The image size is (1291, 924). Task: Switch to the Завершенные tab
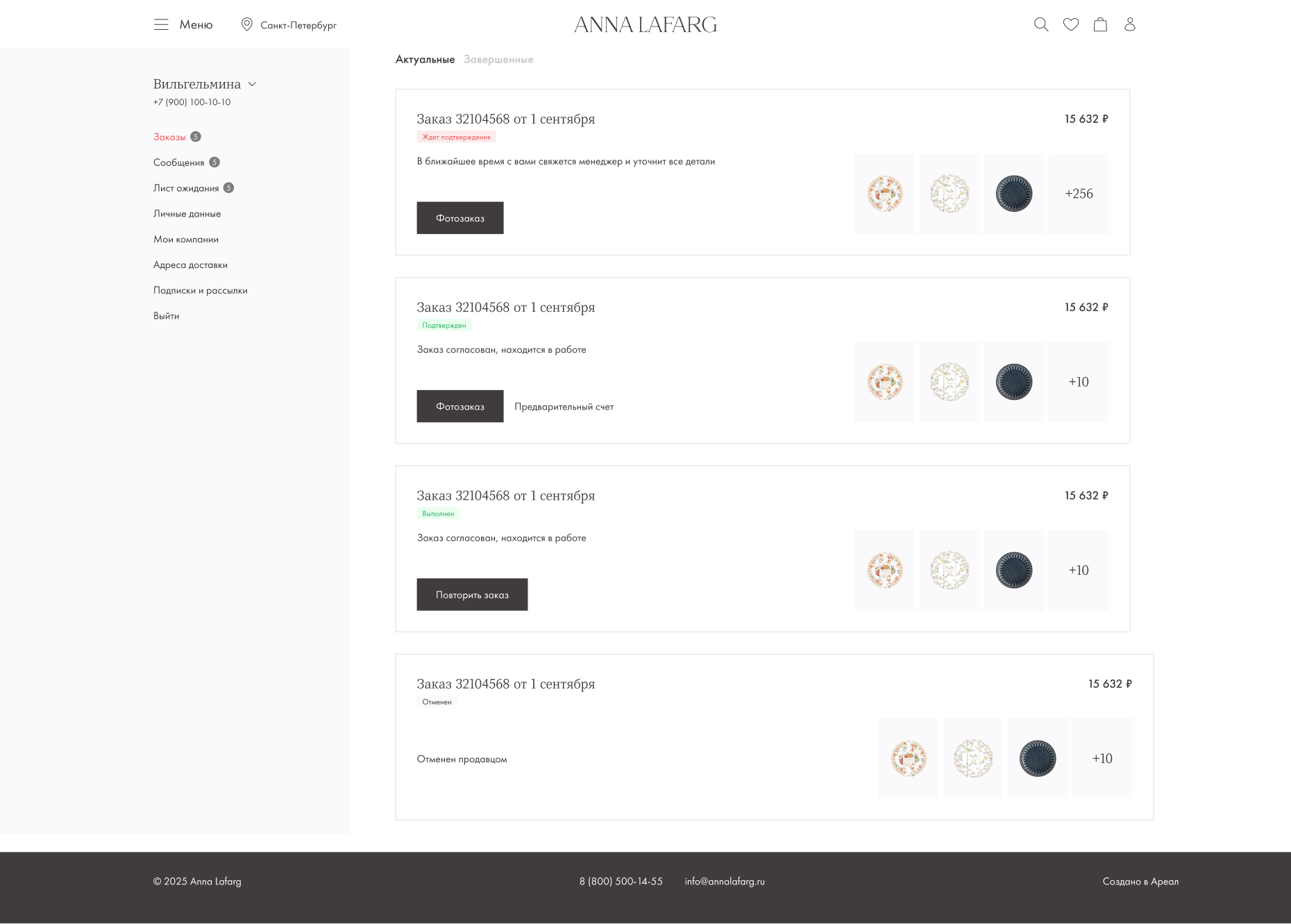point(498,60)
